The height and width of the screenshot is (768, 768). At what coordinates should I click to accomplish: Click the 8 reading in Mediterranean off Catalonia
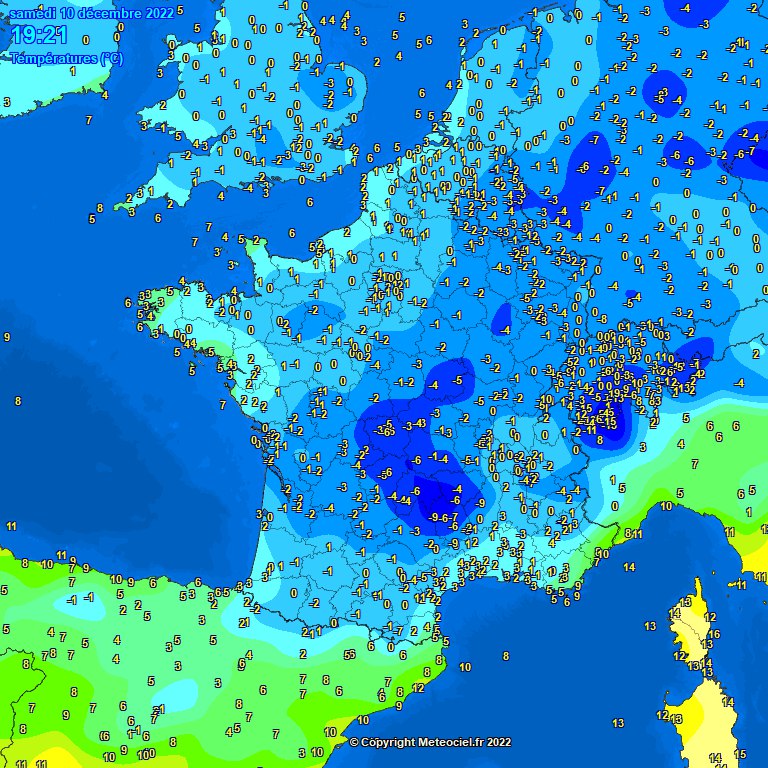pos(506,656)
